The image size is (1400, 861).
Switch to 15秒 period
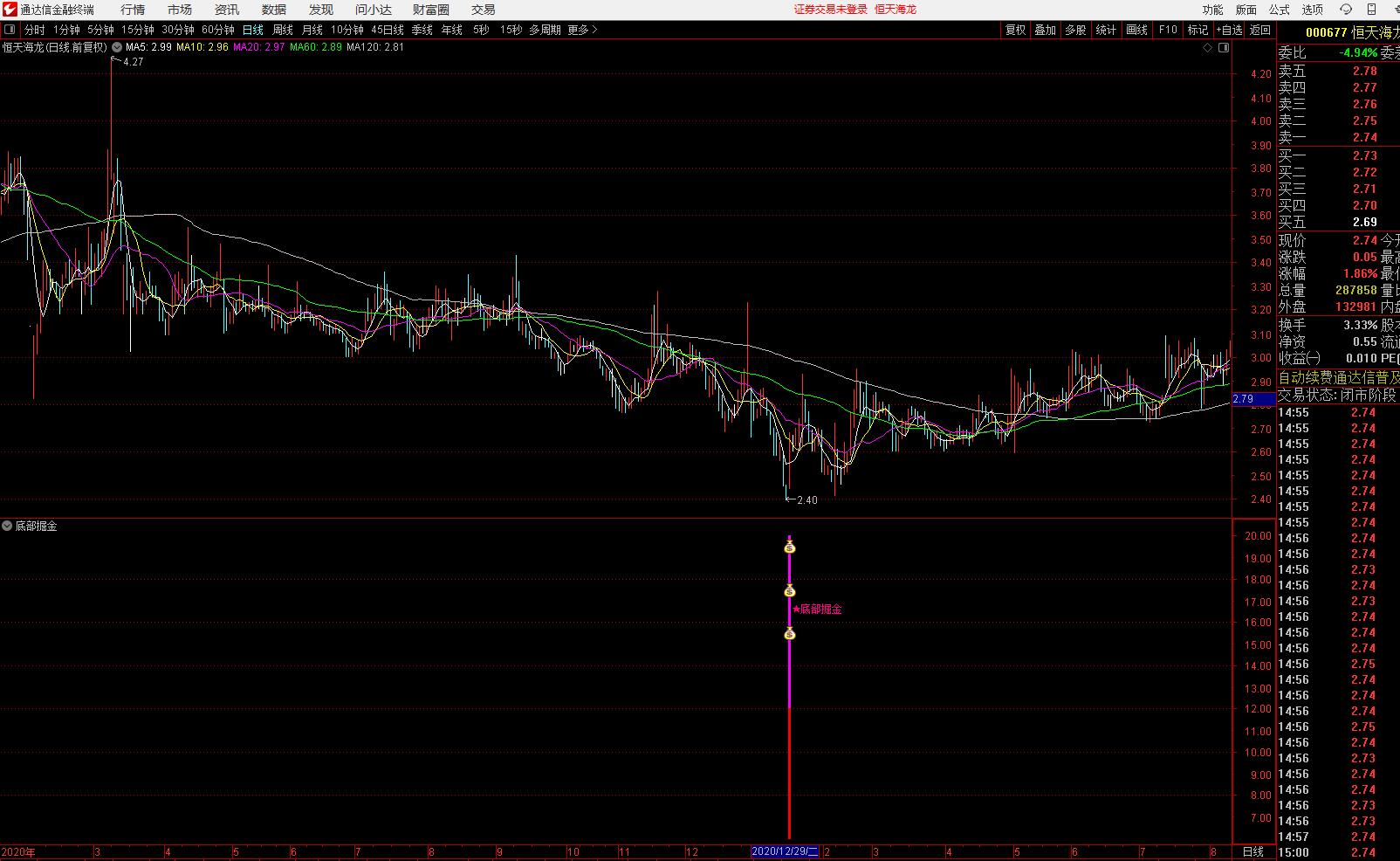click(x=511, y=30)
